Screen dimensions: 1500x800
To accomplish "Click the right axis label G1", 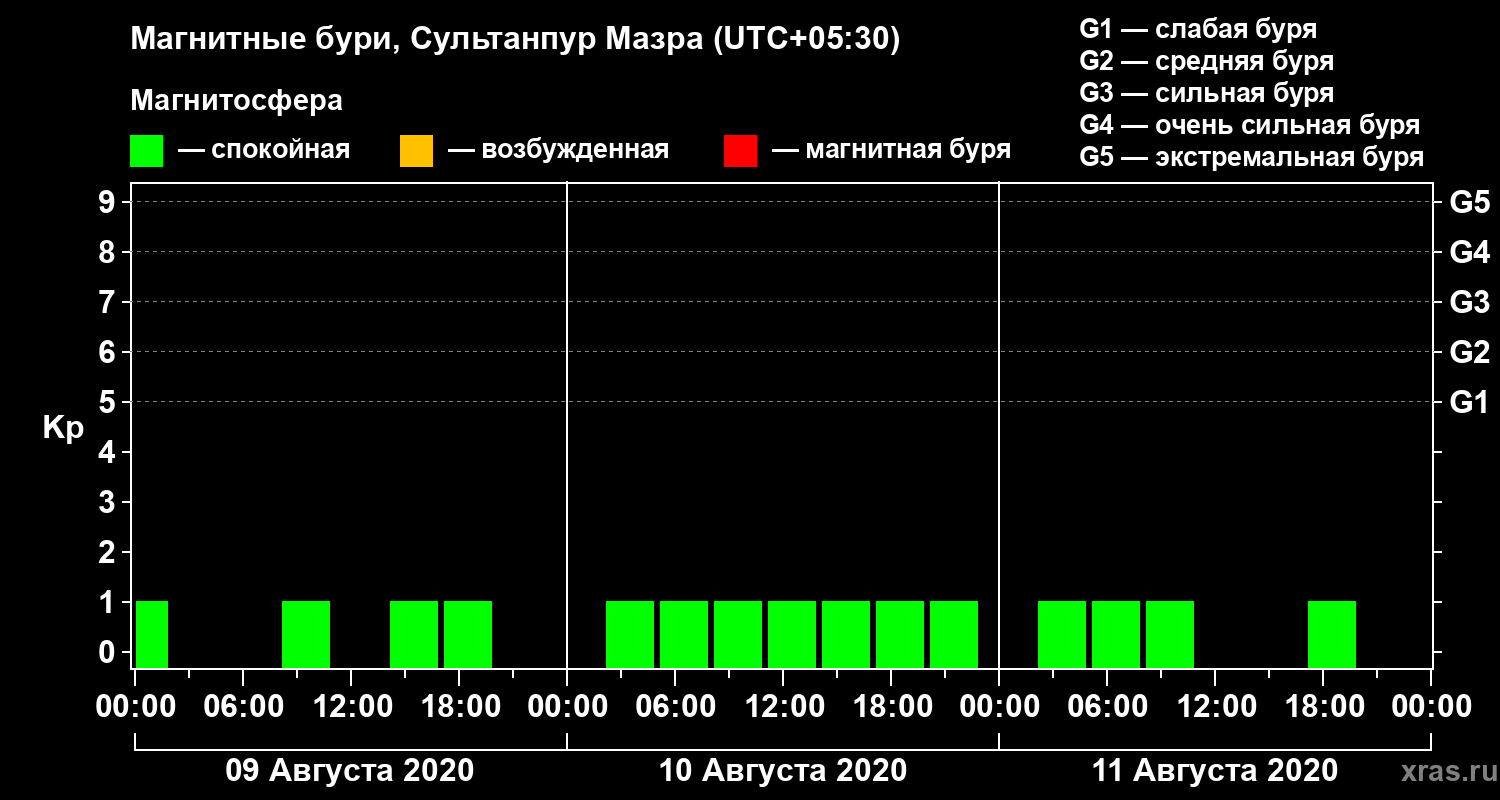I will point(1469,402).
